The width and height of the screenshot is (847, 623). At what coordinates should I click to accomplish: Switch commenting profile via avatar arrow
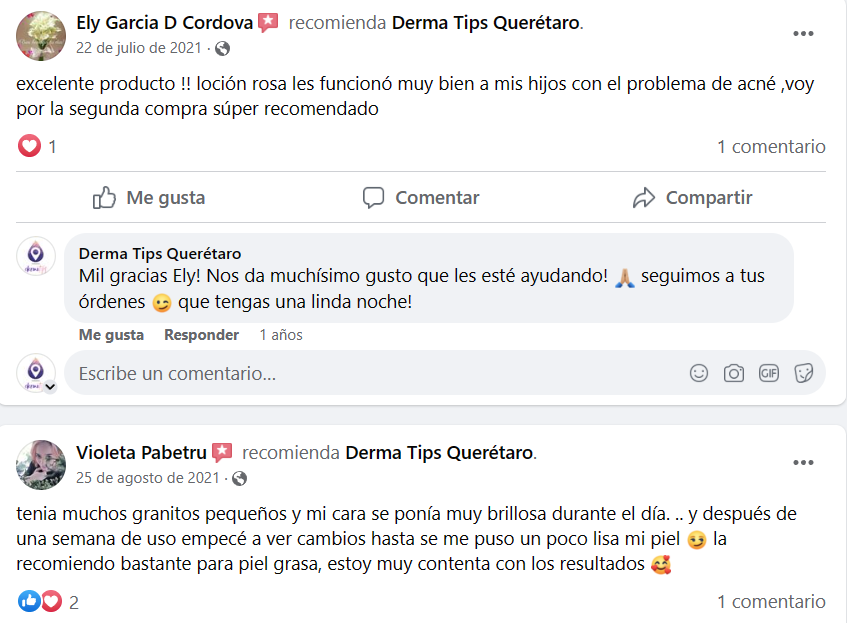point(49,386)
